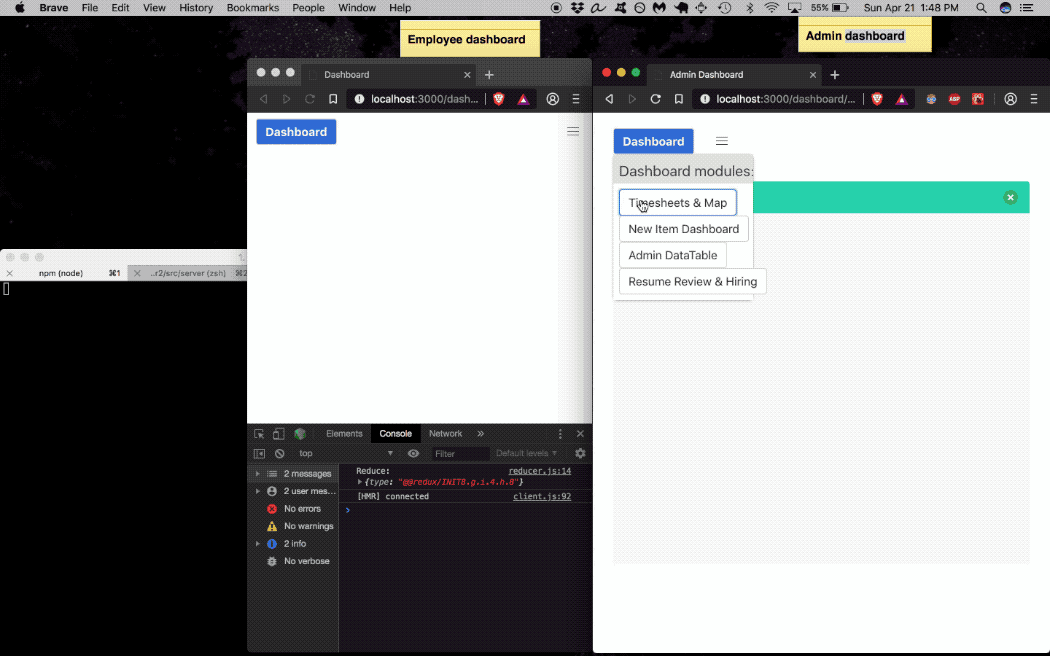Select the inspect element tool in DevTools
Viewport: 1050px width, 656px height.
pos(258,433)
